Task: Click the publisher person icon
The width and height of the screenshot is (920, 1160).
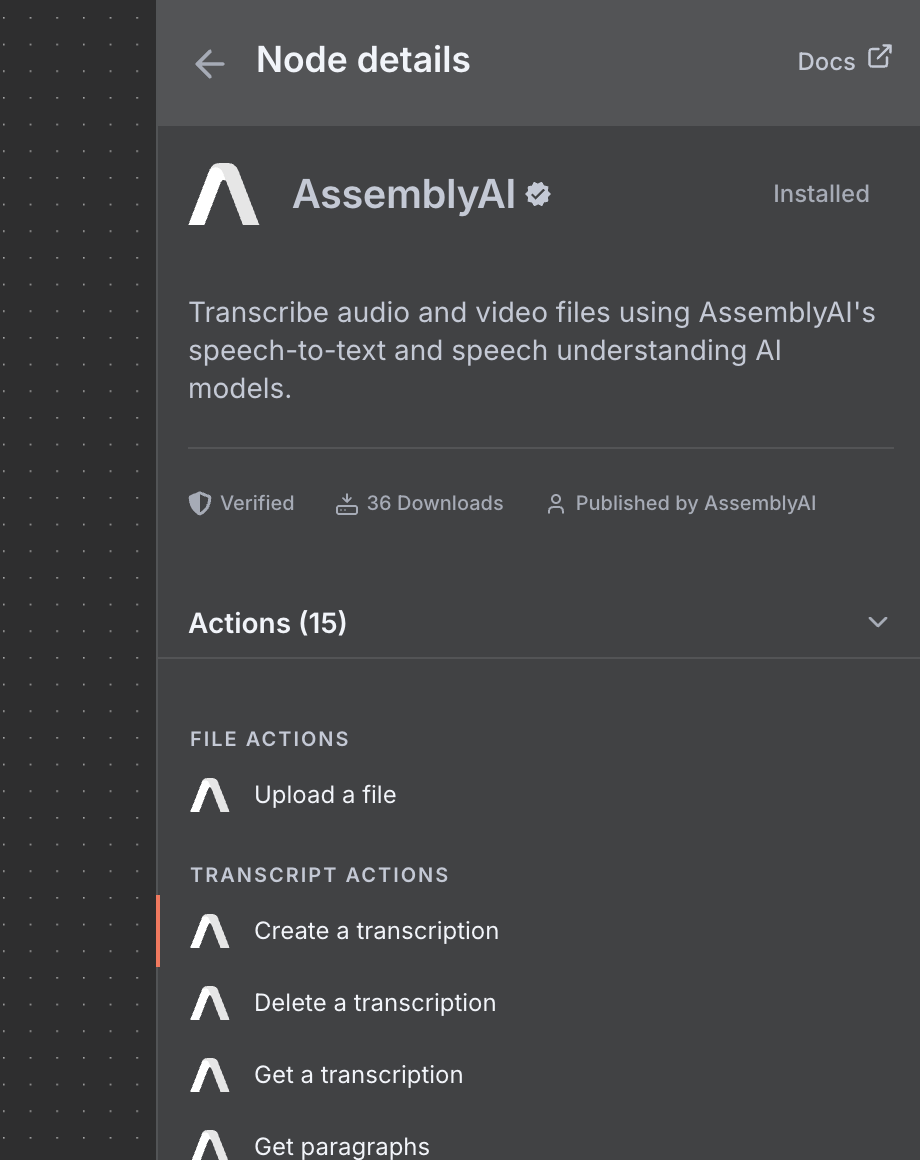Action: 555,504
